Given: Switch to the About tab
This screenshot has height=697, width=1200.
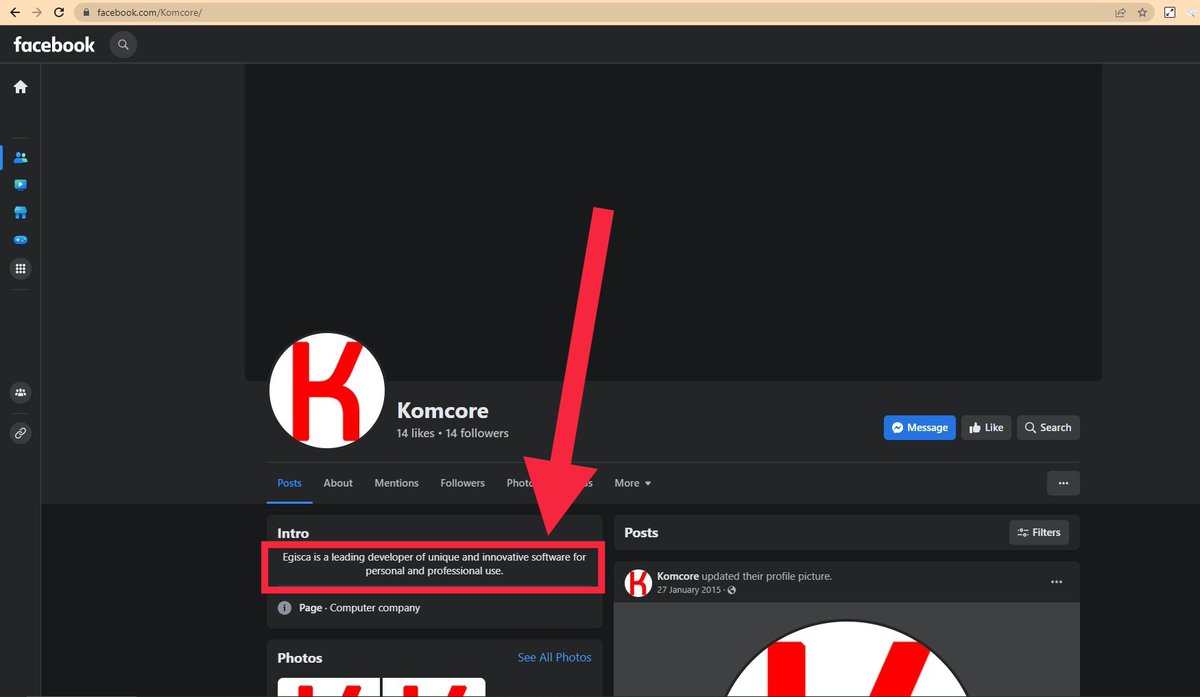Looking at the screenshot, I should (x=338, y=483).
